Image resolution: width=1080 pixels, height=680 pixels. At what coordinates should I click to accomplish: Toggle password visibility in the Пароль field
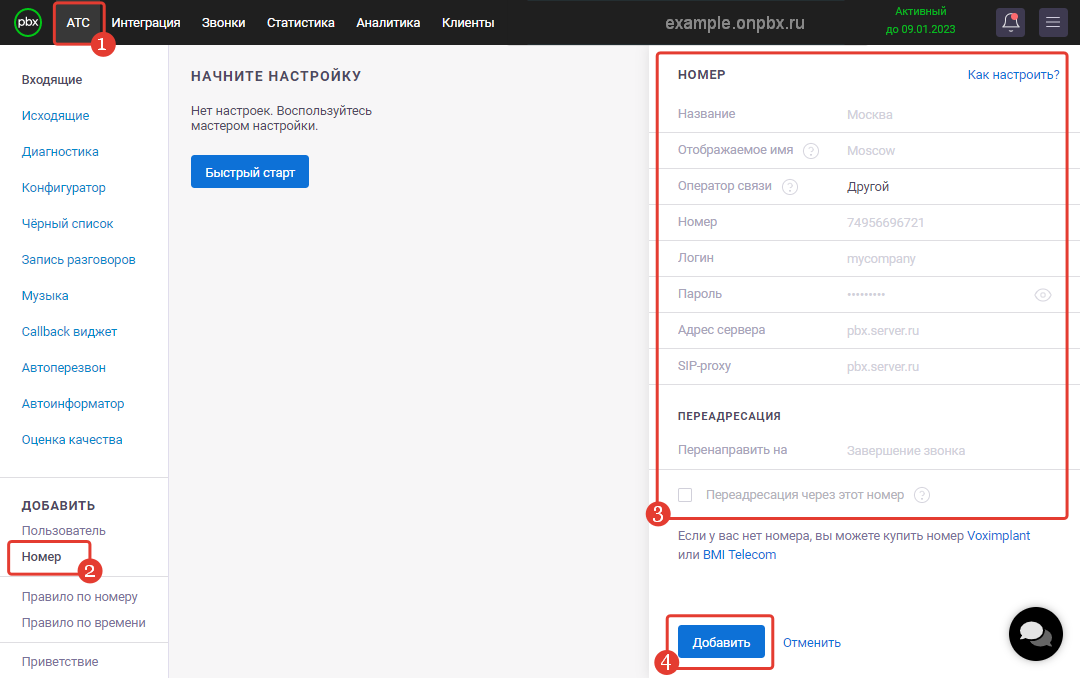(x=1043, y=294)
